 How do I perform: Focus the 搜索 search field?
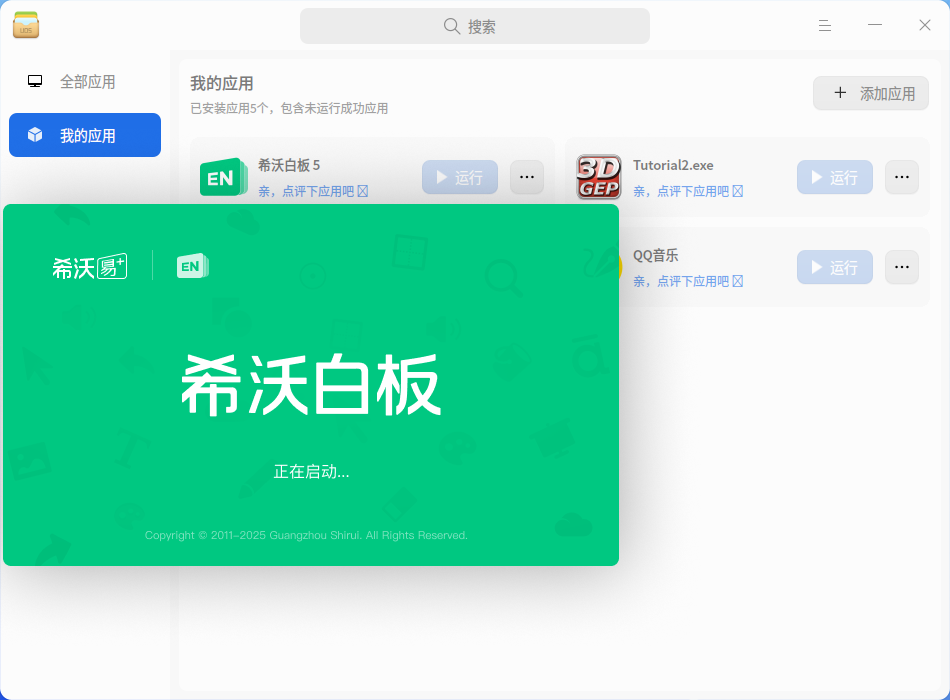pos(475,26)
